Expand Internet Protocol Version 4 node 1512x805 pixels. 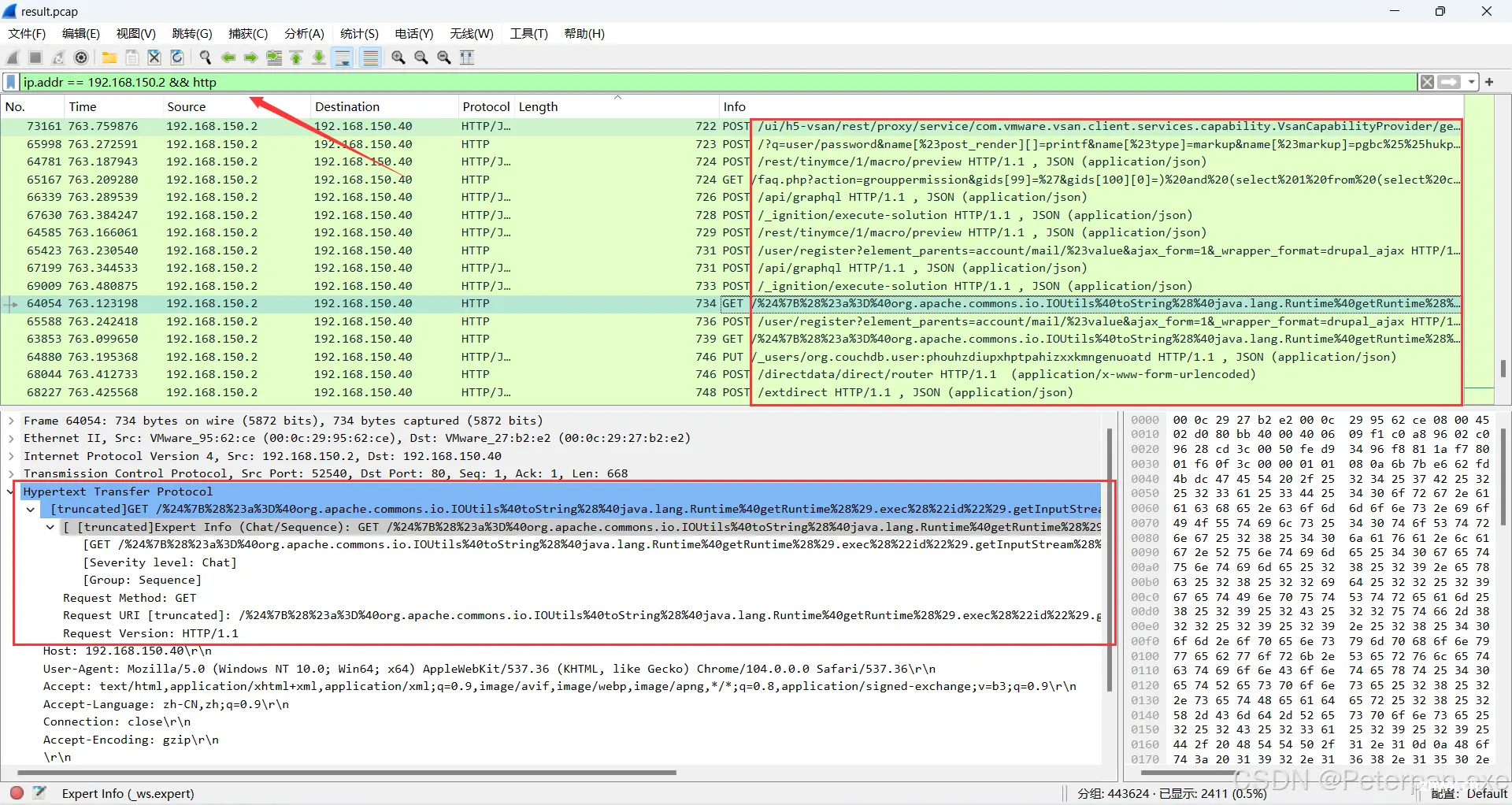[11, 456]
